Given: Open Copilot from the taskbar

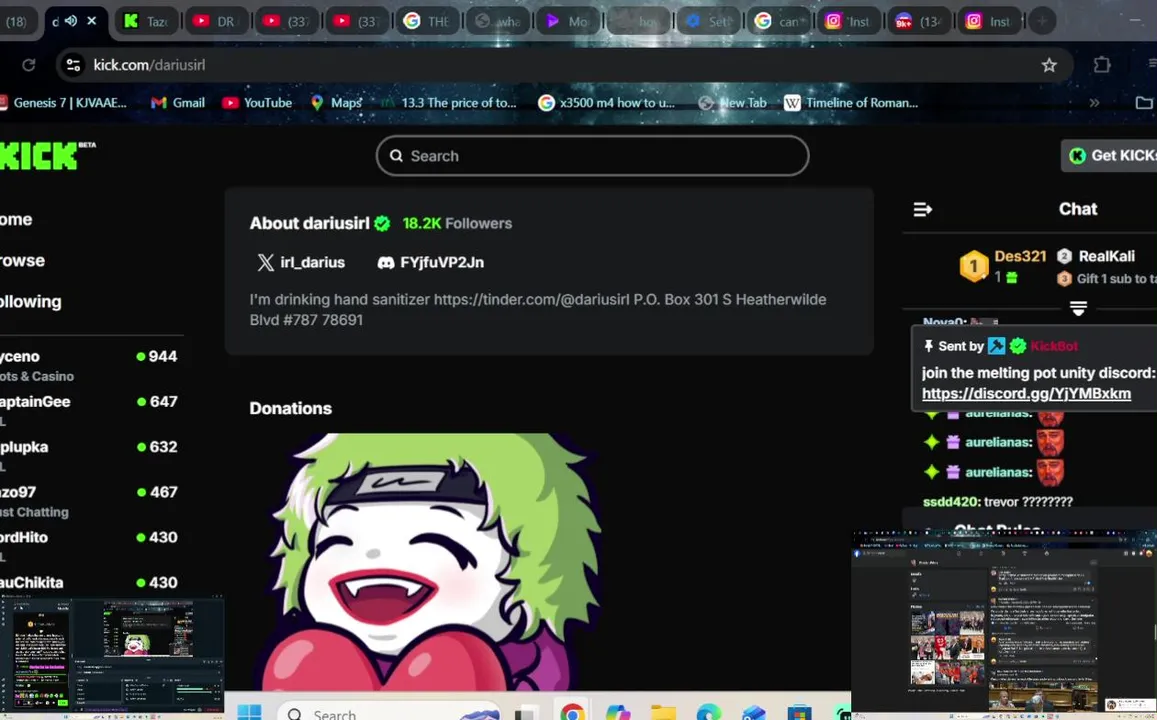Looking at the screenshot, I should (618, 713).
